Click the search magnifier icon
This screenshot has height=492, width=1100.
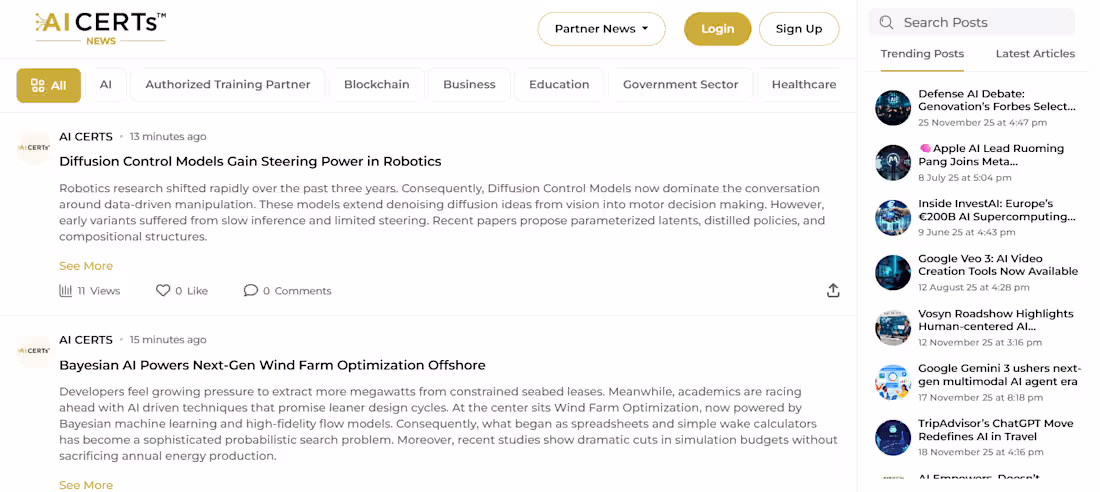[886, 22]
